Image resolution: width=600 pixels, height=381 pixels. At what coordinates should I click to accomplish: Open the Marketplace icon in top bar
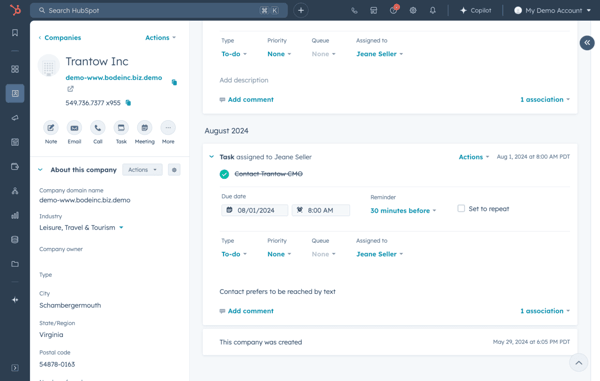click(374, 10)
